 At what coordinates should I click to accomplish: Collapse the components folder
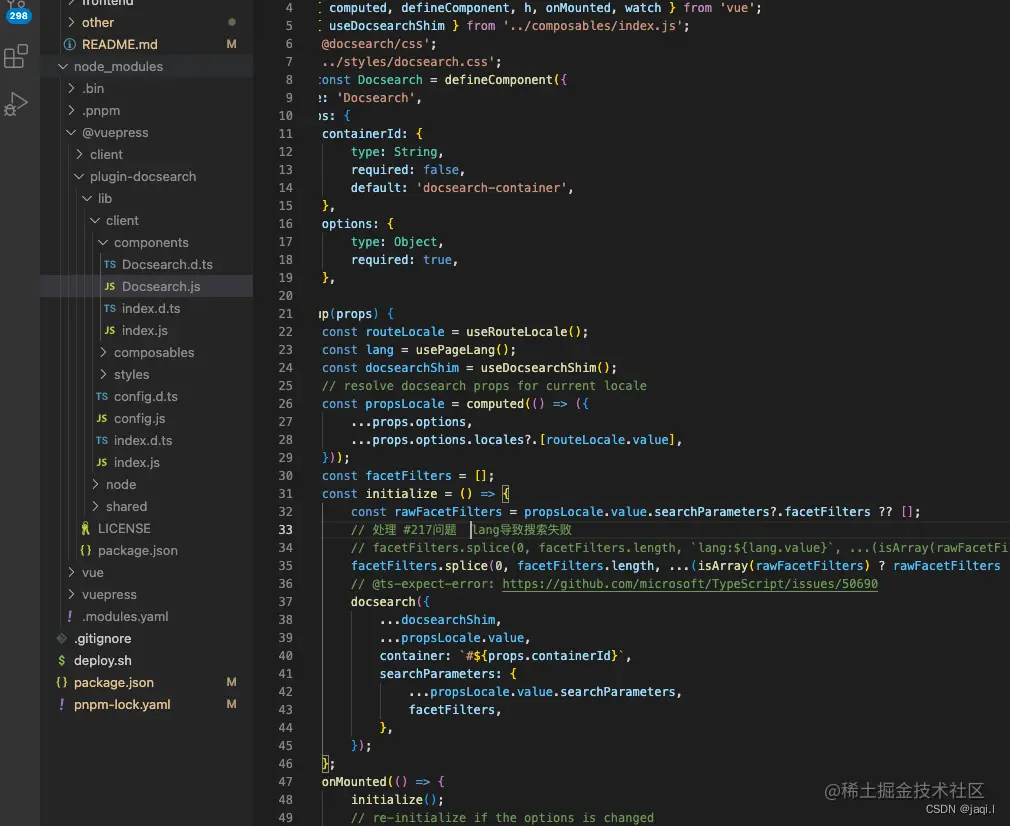click(103, 243)
